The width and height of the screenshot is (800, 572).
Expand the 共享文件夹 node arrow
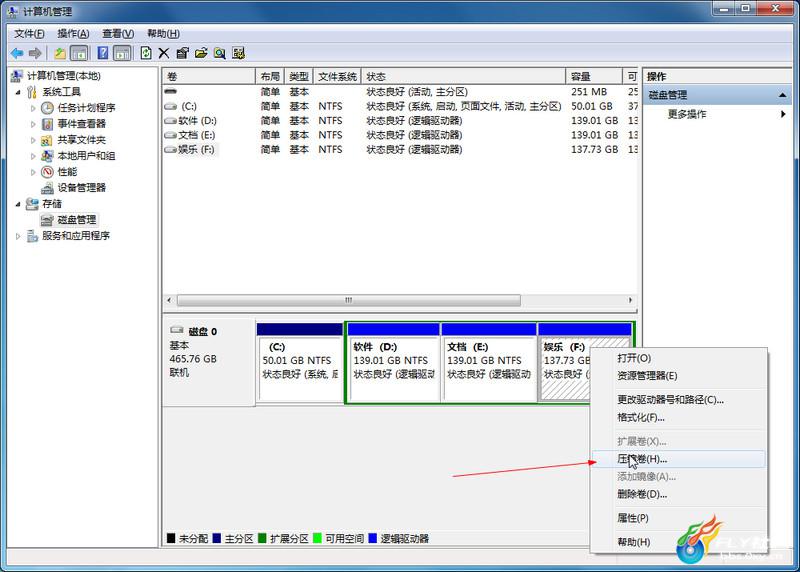33,140
